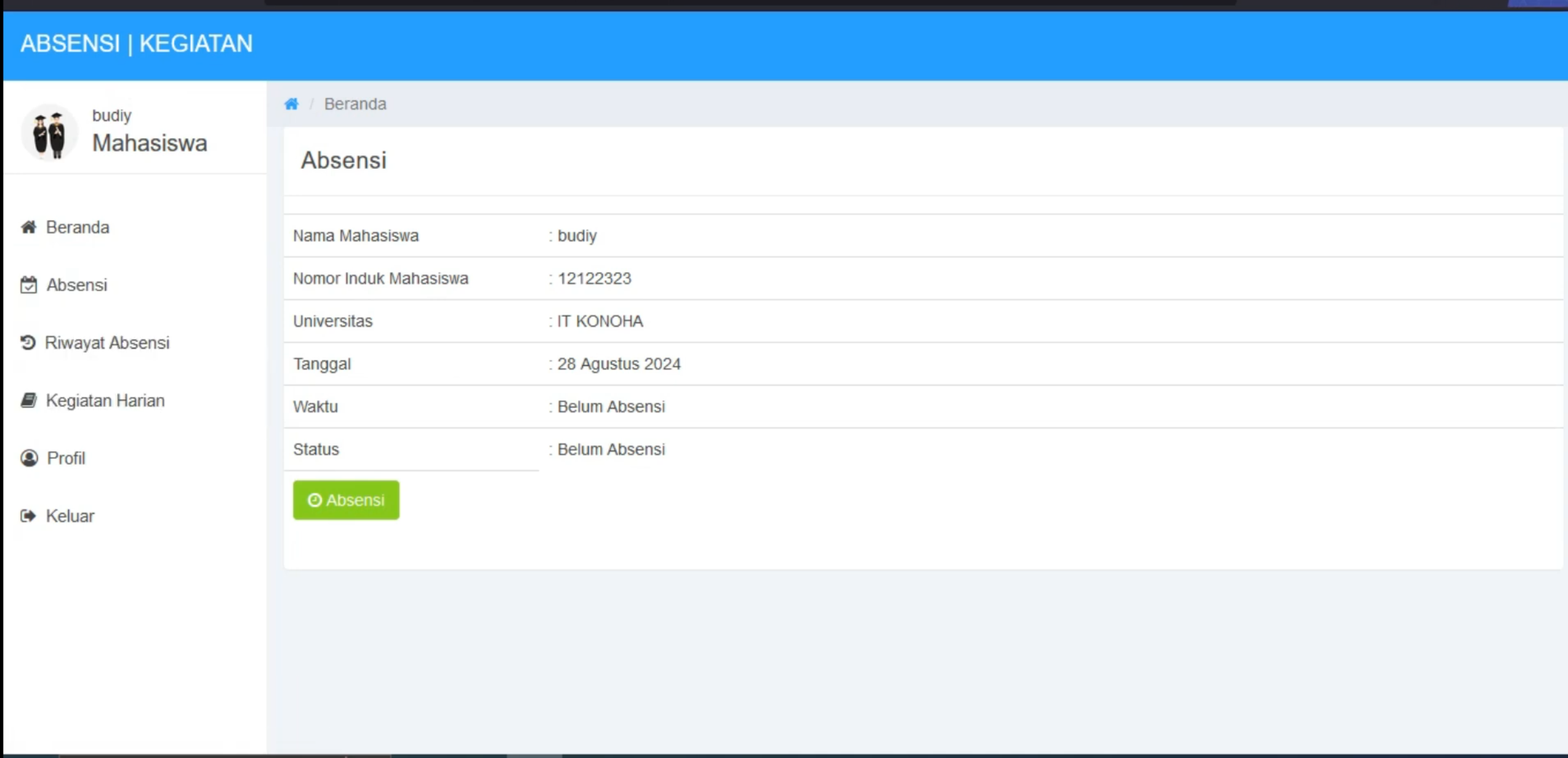The height and width of the screenshot is (758, 1568).
Task: Click the student number 12122323
Action: (x=594, y=278)
